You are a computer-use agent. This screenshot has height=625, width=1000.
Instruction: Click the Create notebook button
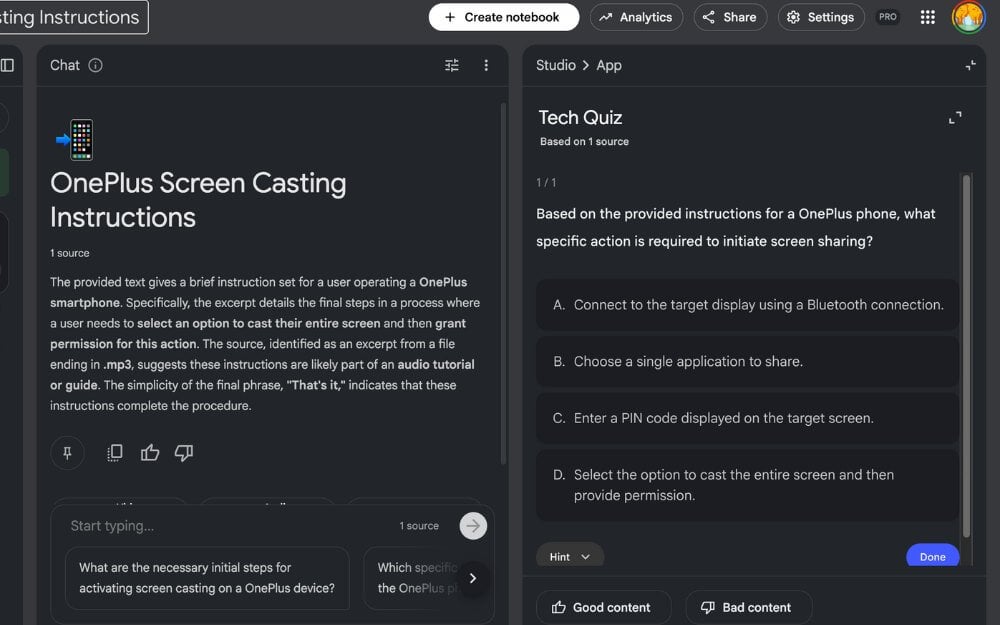pyautogui.click(x=503, y=17)
